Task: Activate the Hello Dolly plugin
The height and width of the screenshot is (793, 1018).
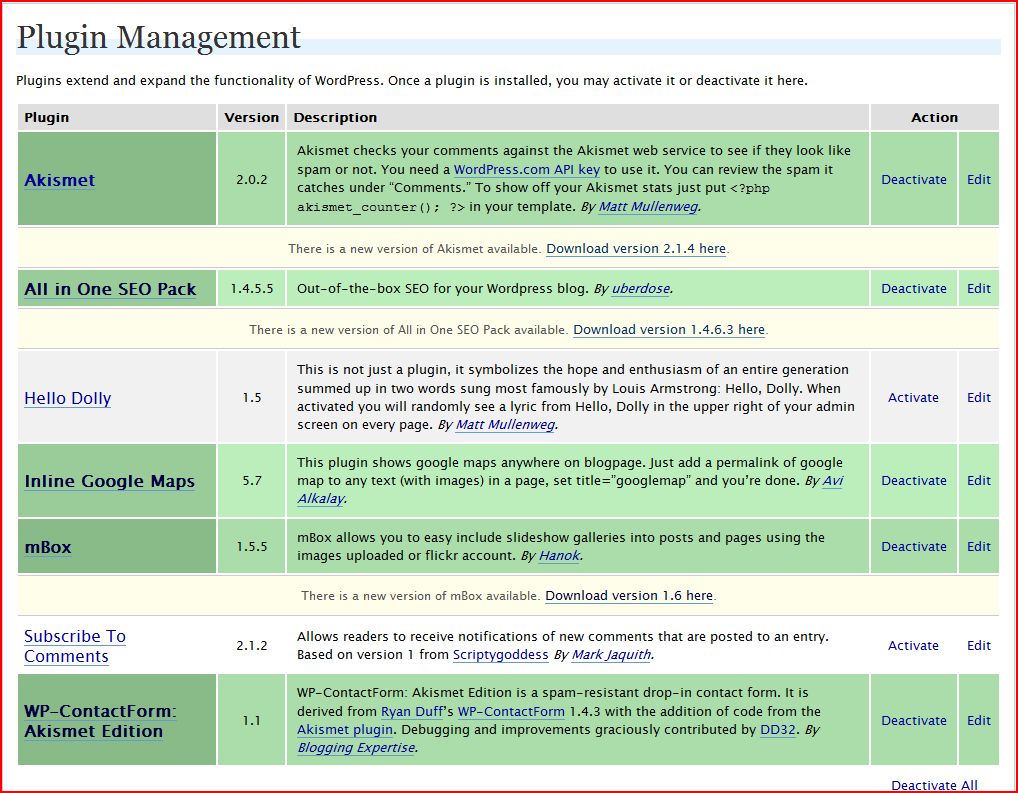Action: (x=913, y=397)
